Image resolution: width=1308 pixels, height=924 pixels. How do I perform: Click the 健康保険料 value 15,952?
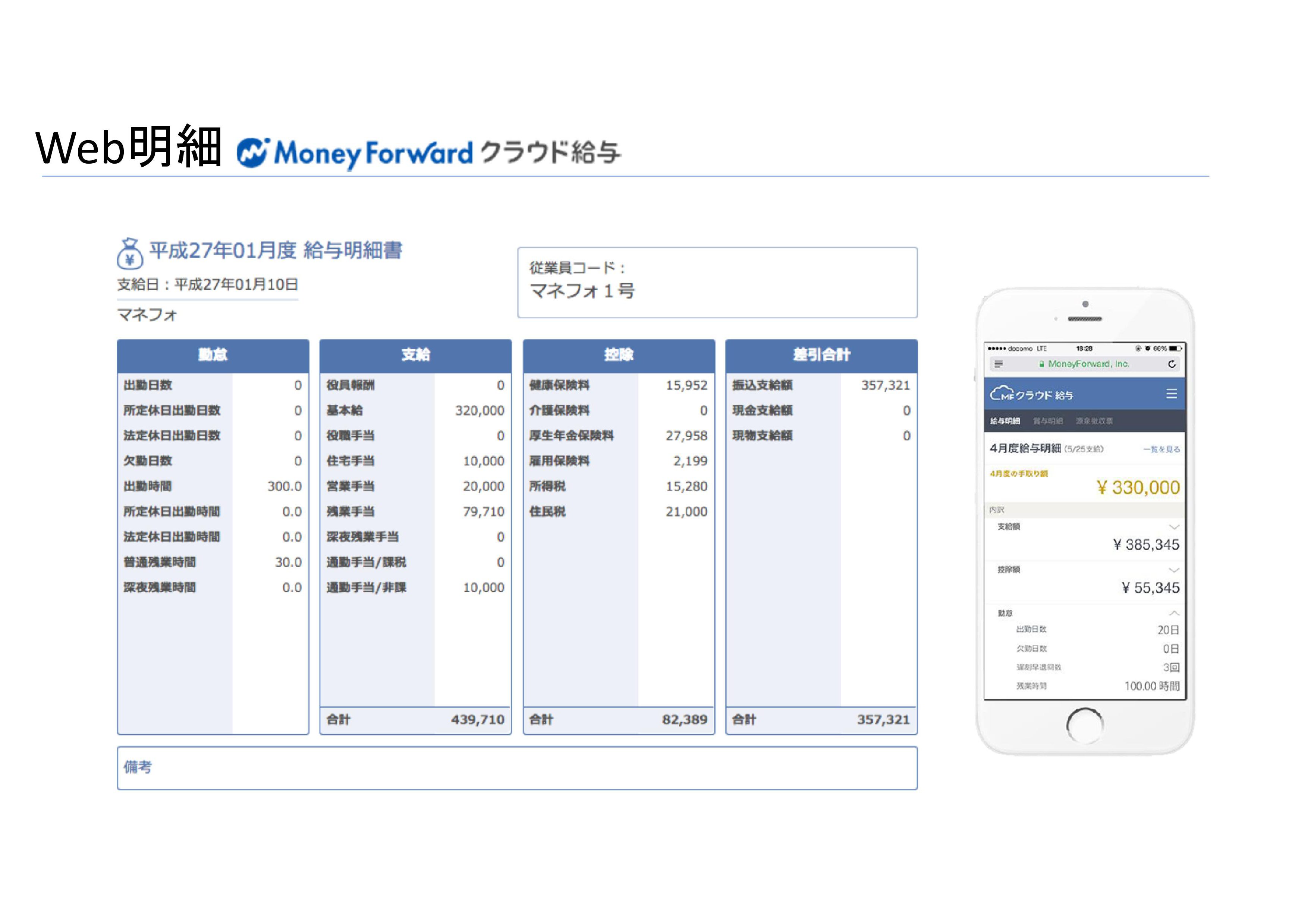(686, 385)
